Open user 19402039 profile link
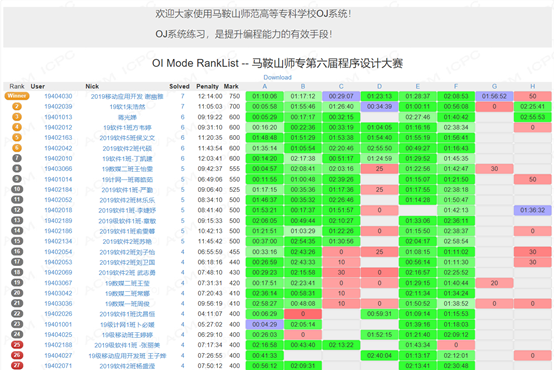 (x=58, y=106)
